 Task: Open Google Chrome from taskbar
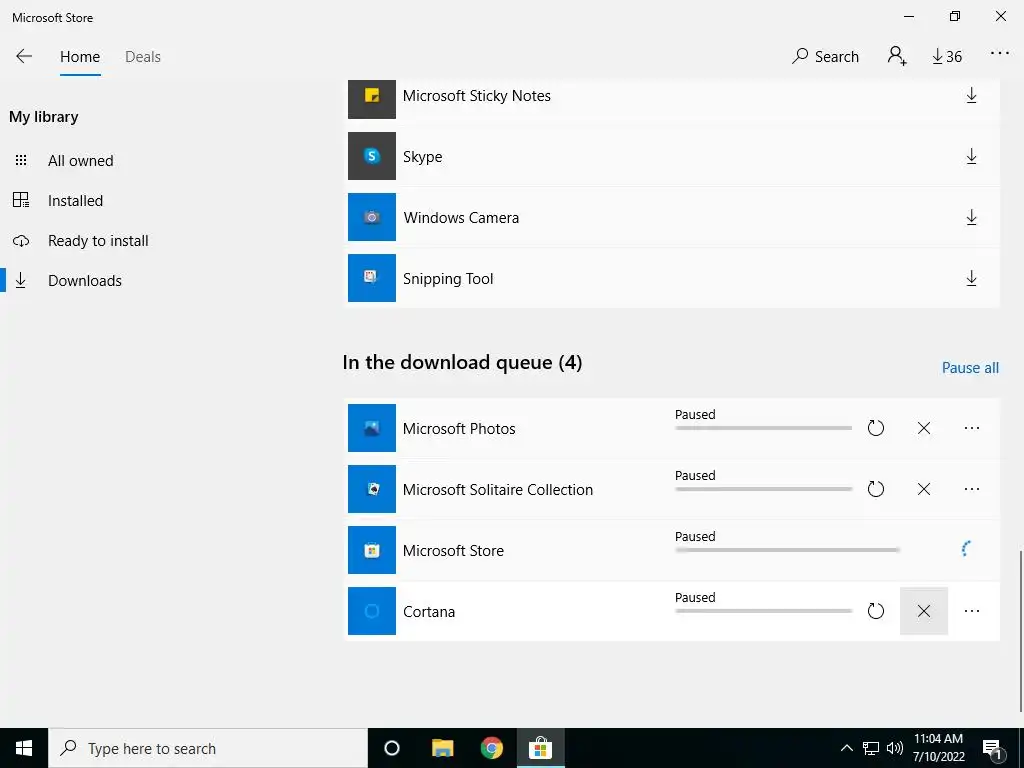tap(492, 748)
